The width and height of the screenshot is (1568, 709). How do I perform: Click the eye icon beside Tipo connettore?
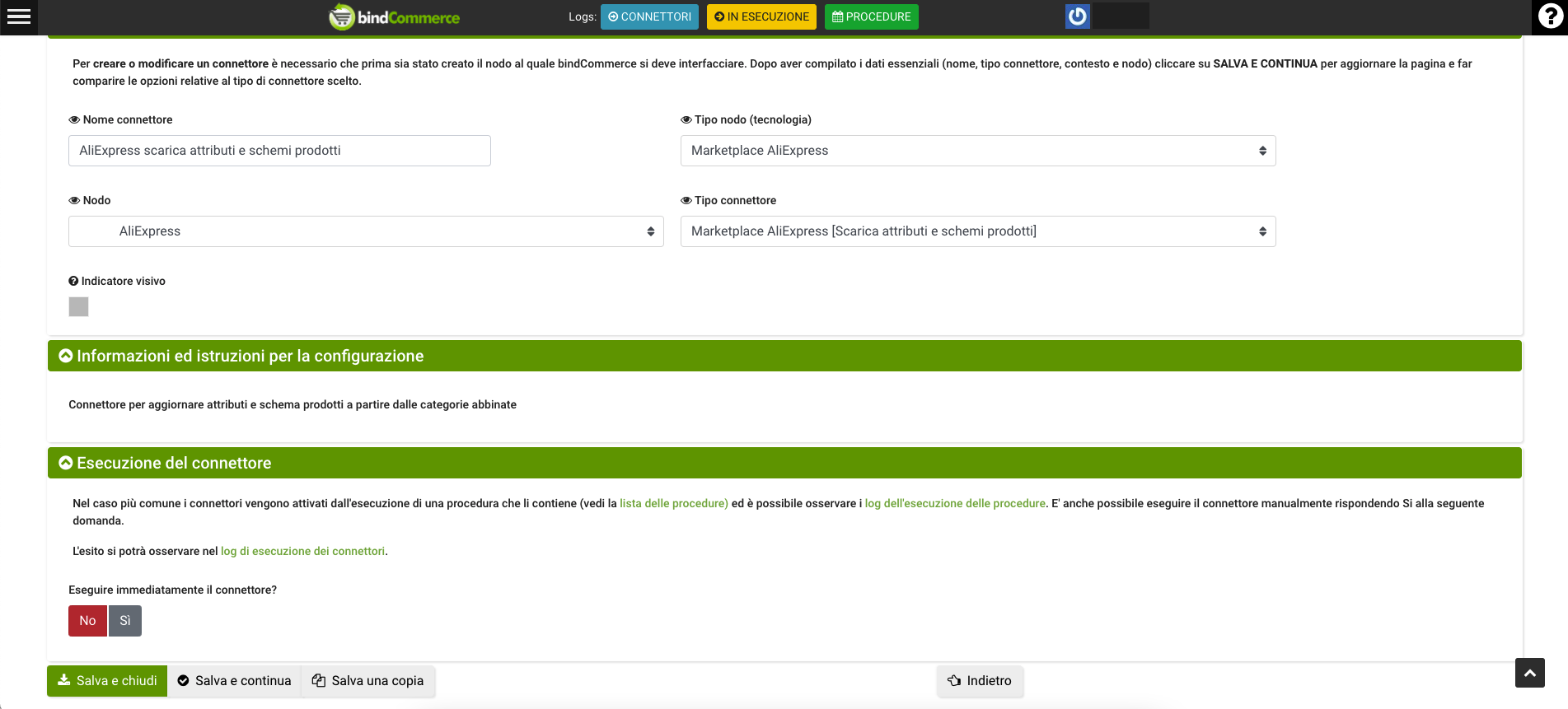point(686,201)
